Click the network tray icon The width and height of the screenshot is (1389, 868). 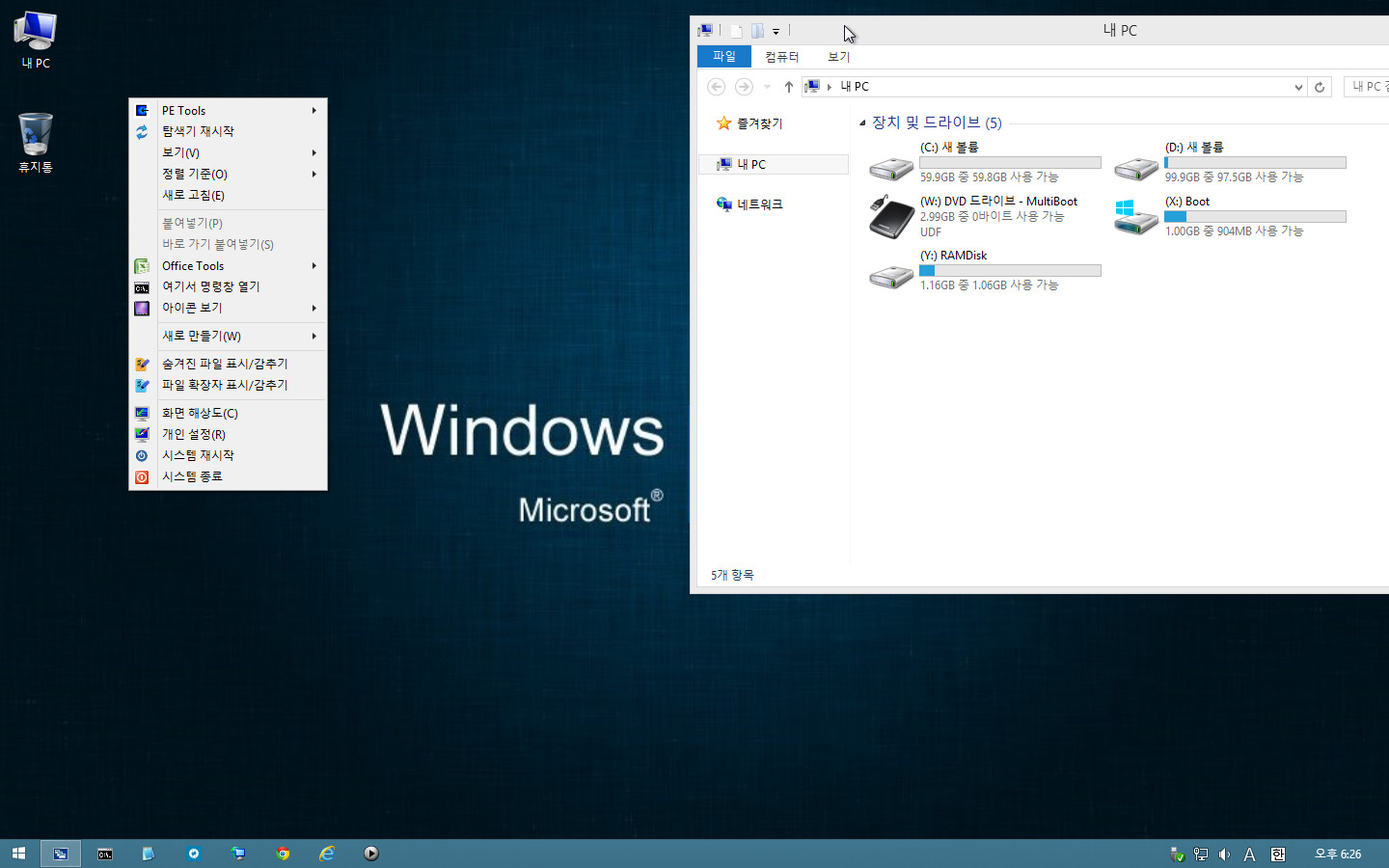coord(1201,854)
